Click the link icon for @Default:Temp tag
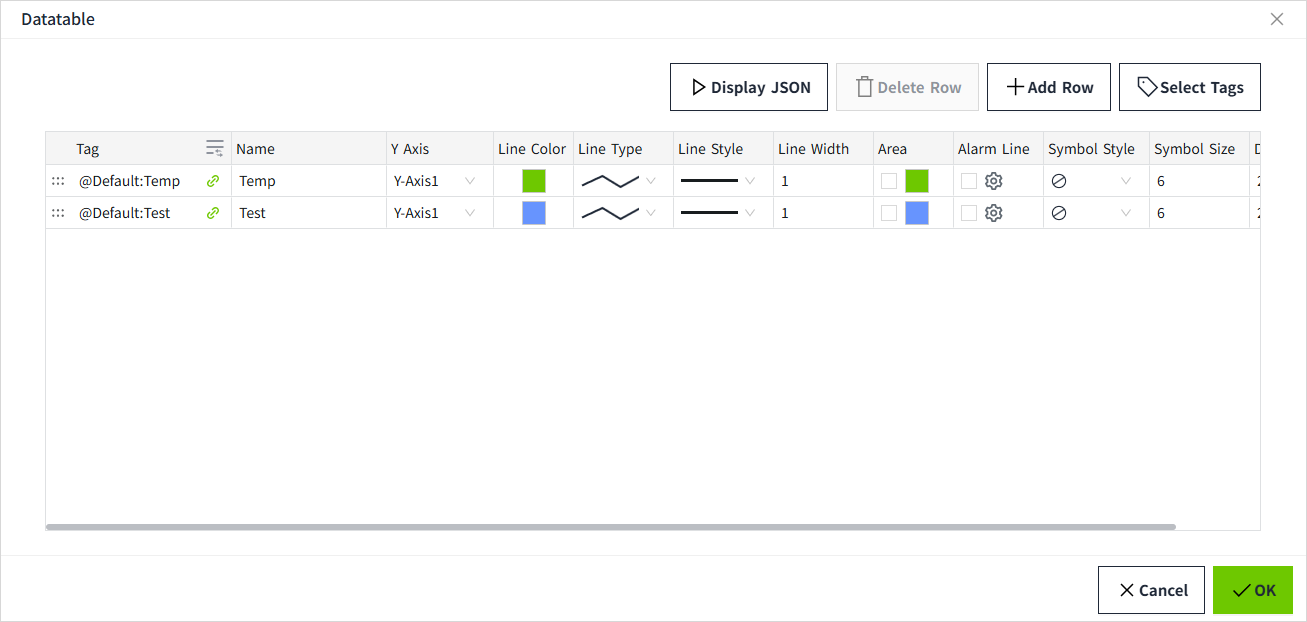Screen dimensions: 1307x622 point(213,181)
